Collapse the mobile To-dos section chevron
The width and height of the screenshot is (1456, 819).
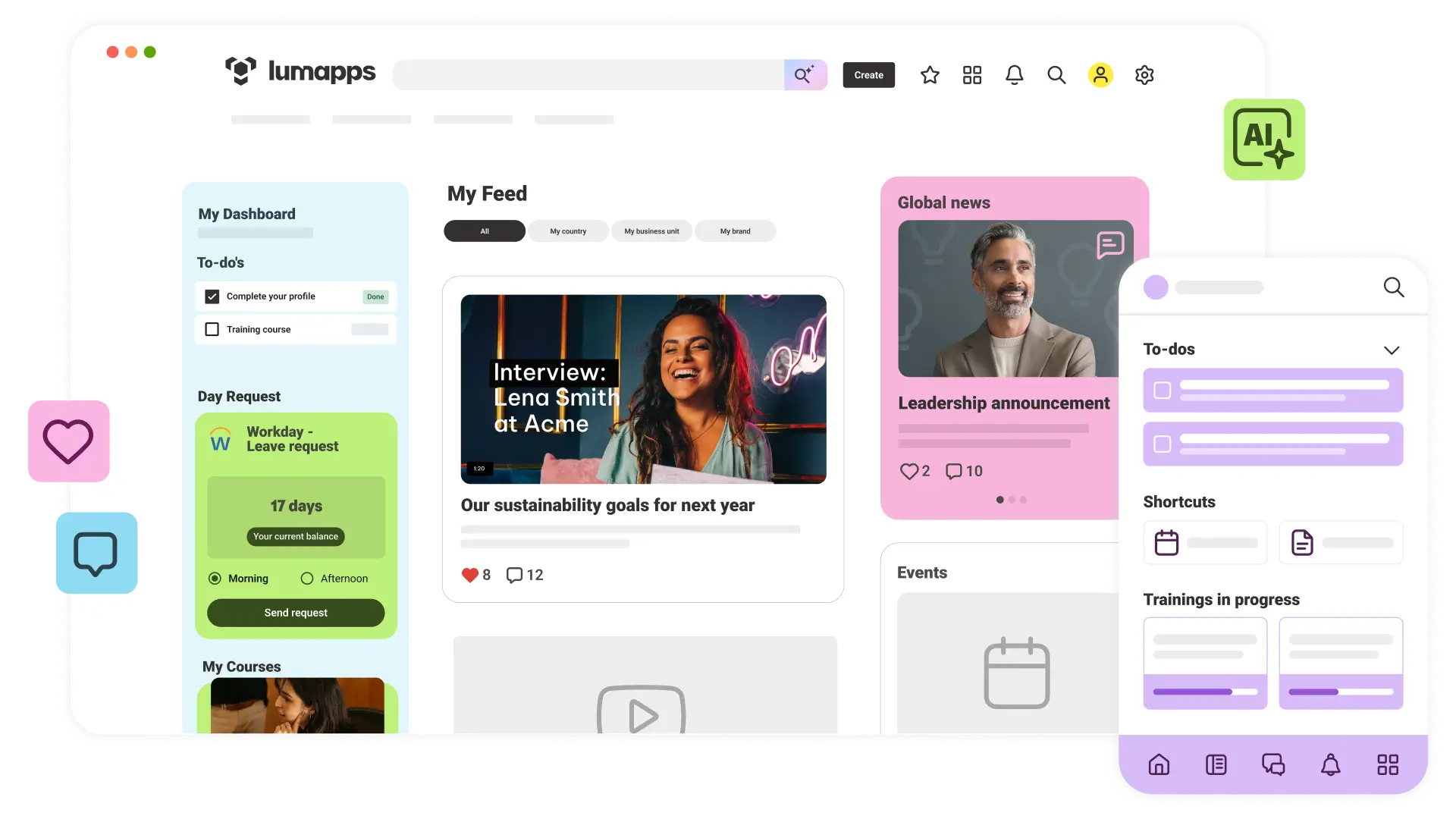1392,350
